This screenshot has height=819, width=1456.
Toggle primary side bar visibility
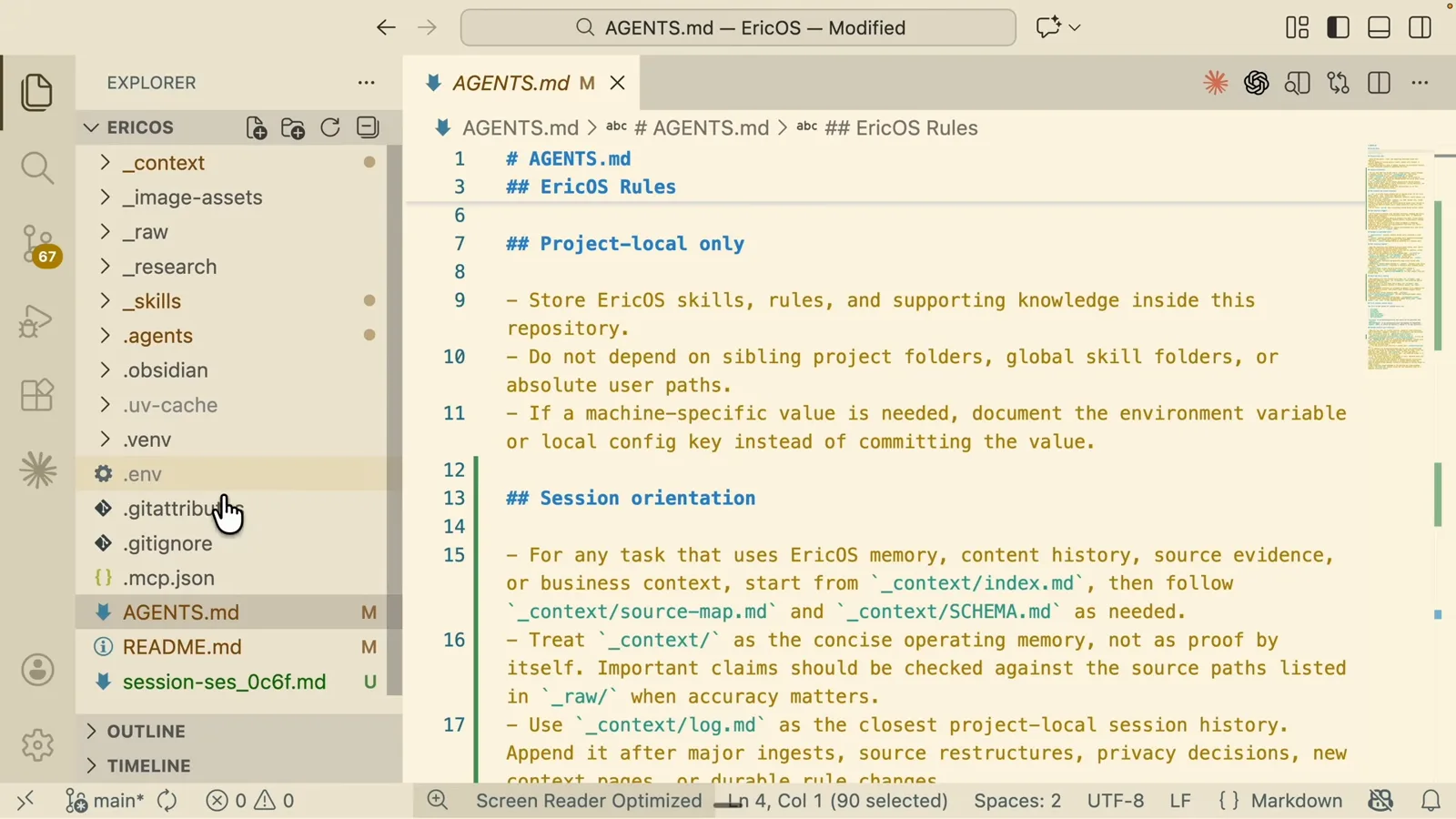click(1339, 27)
